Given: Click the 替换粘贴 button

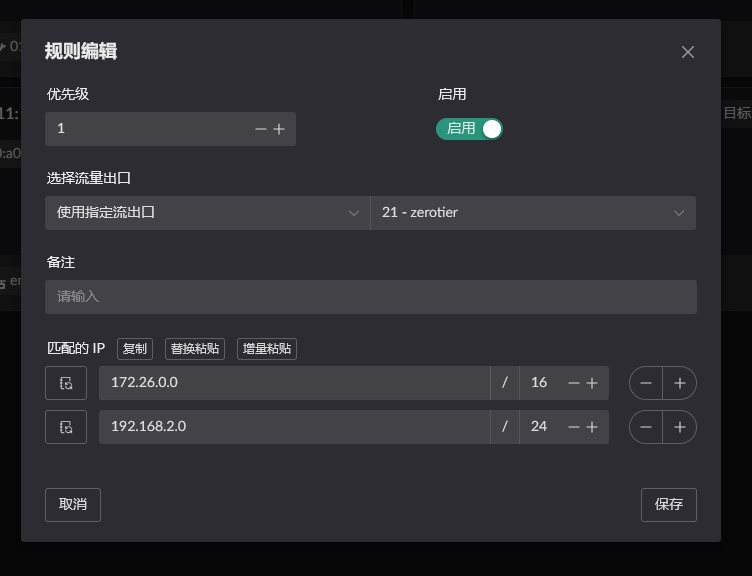Looking at the screenshot, I should 195,349.
